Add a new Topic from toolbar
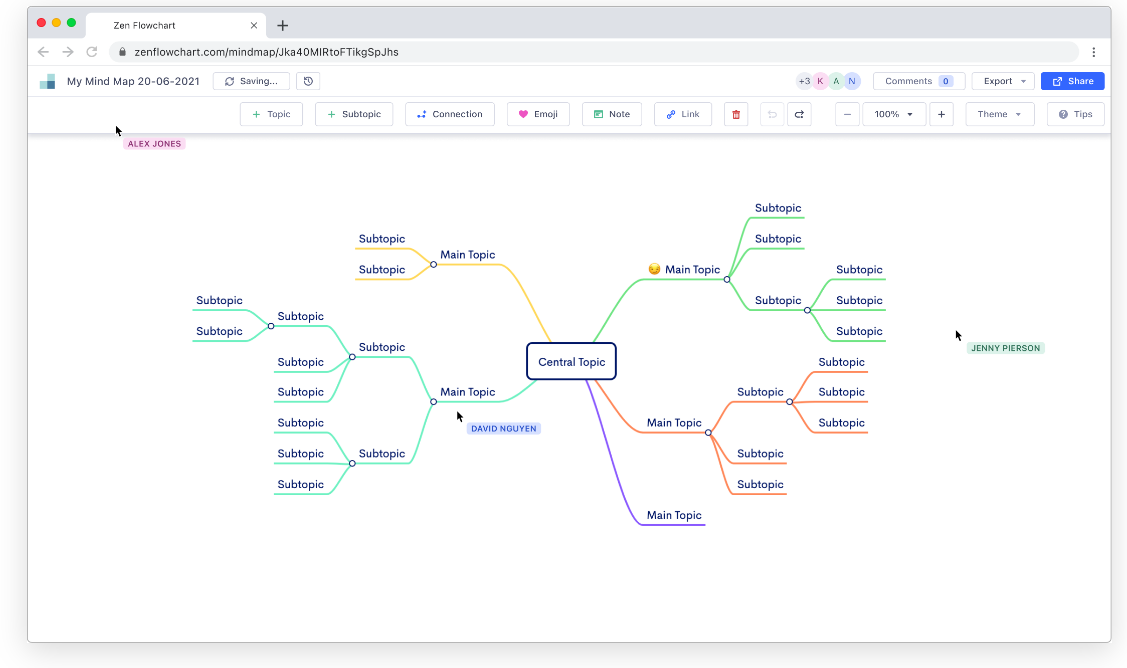The height and width of the screenshot is (668, 1127). [271, 114]
